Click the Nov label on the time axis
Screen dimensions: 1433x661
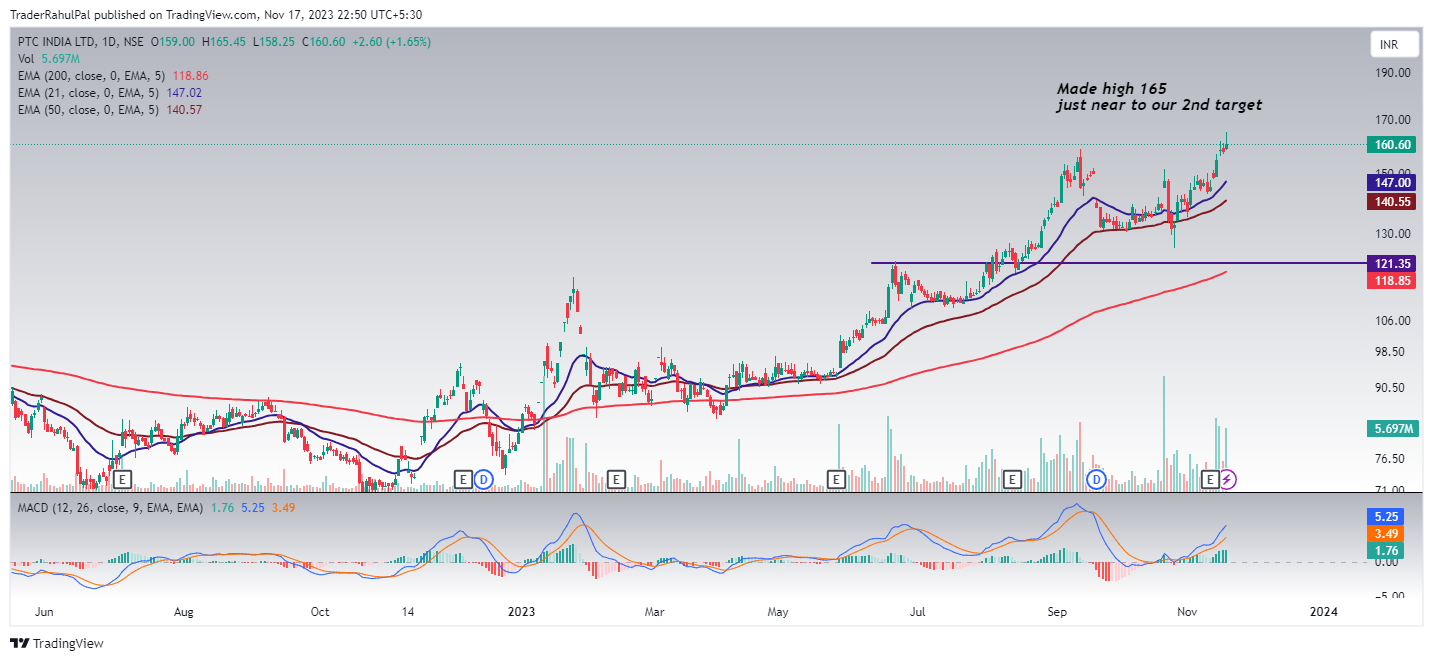click(x=1188, y=610)
